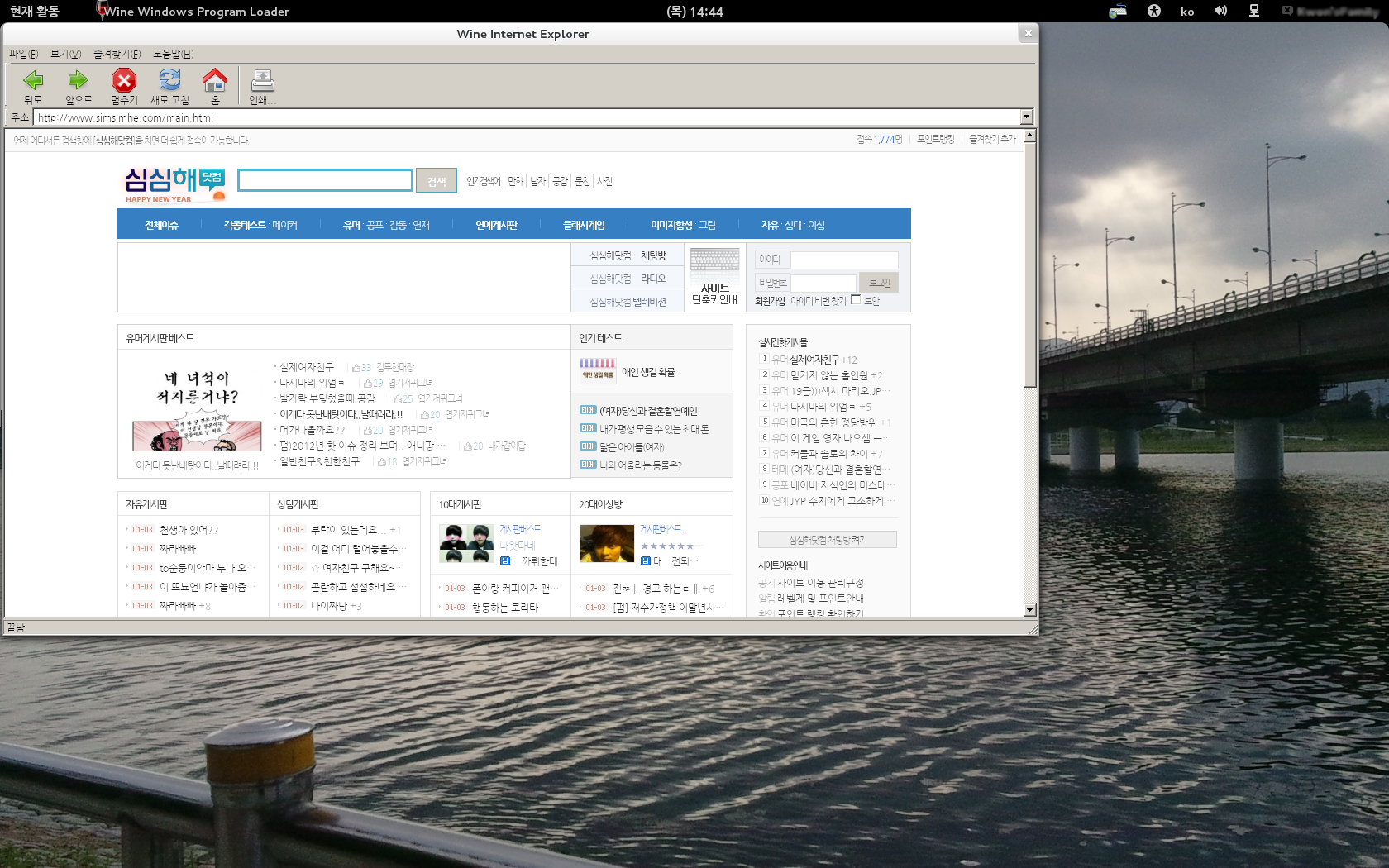Open the 심심해닷컴 라디오 link
The image size is (1389, 868).
tap(628, 279)
